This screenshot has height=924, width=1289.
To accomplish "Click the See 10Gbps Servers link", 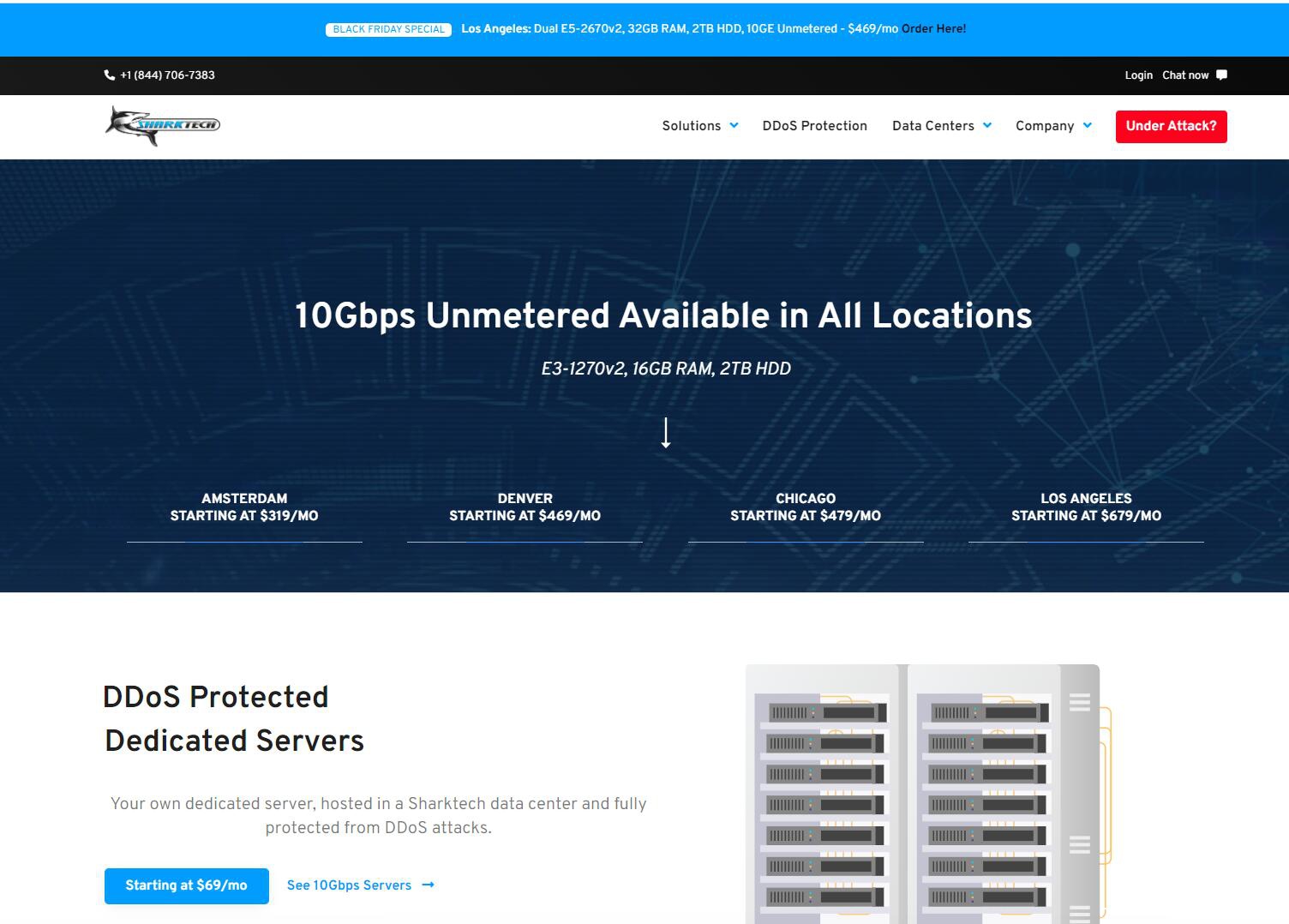I will click(x=351, y=885).
